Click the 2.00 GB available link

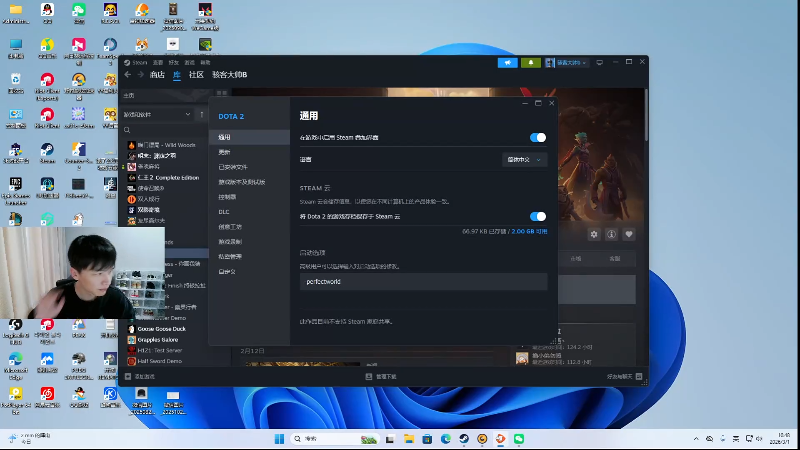[529, 231]
